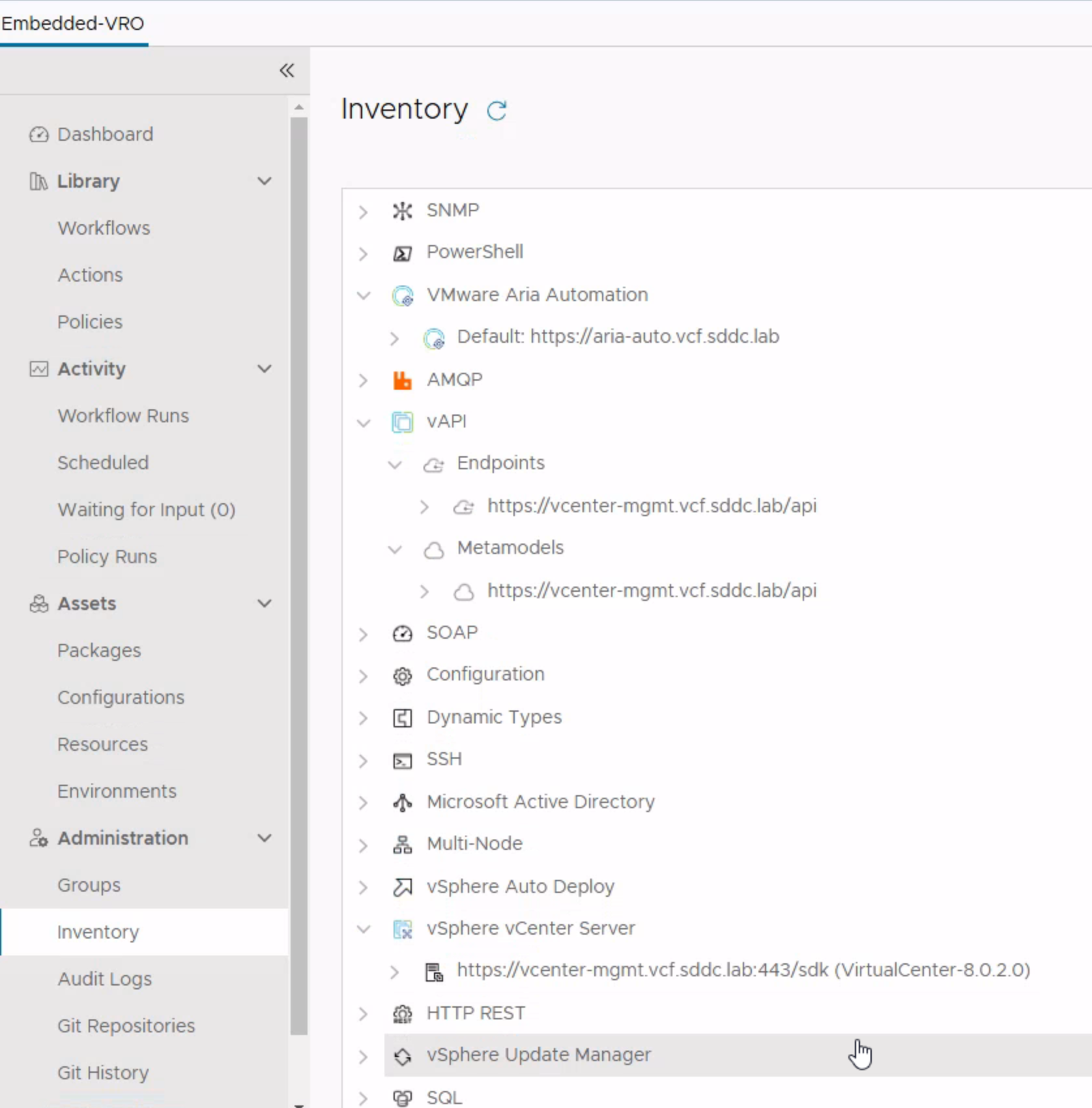Viewport: 1092px width, 1108px height.
Task: Switch to the Embedded-VRO tab
Action: pyautogui.click(x=72, y=23)
